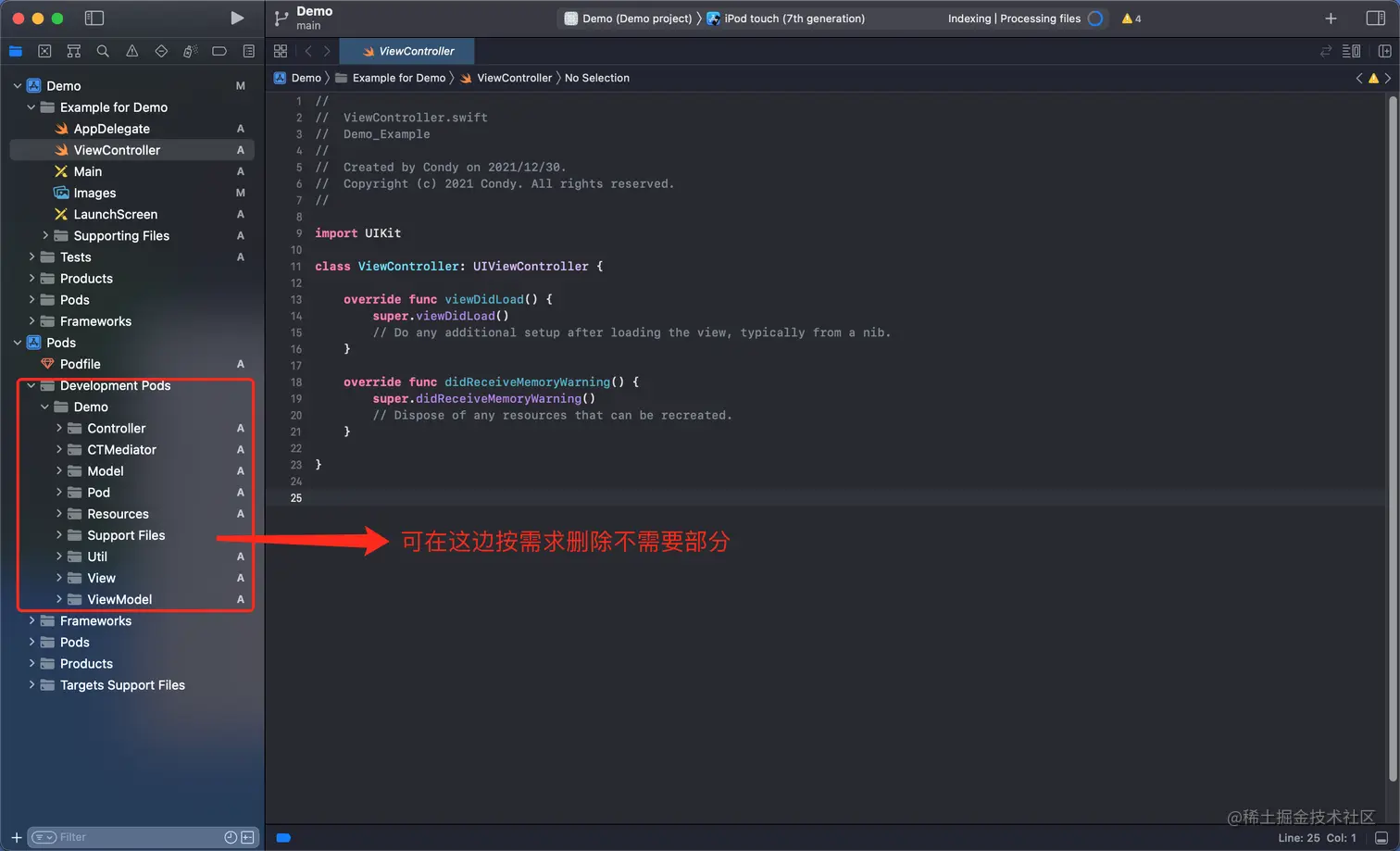Collapse the Development Pods group
This screenshot has height=851, width=1400.
pos(31,385)
